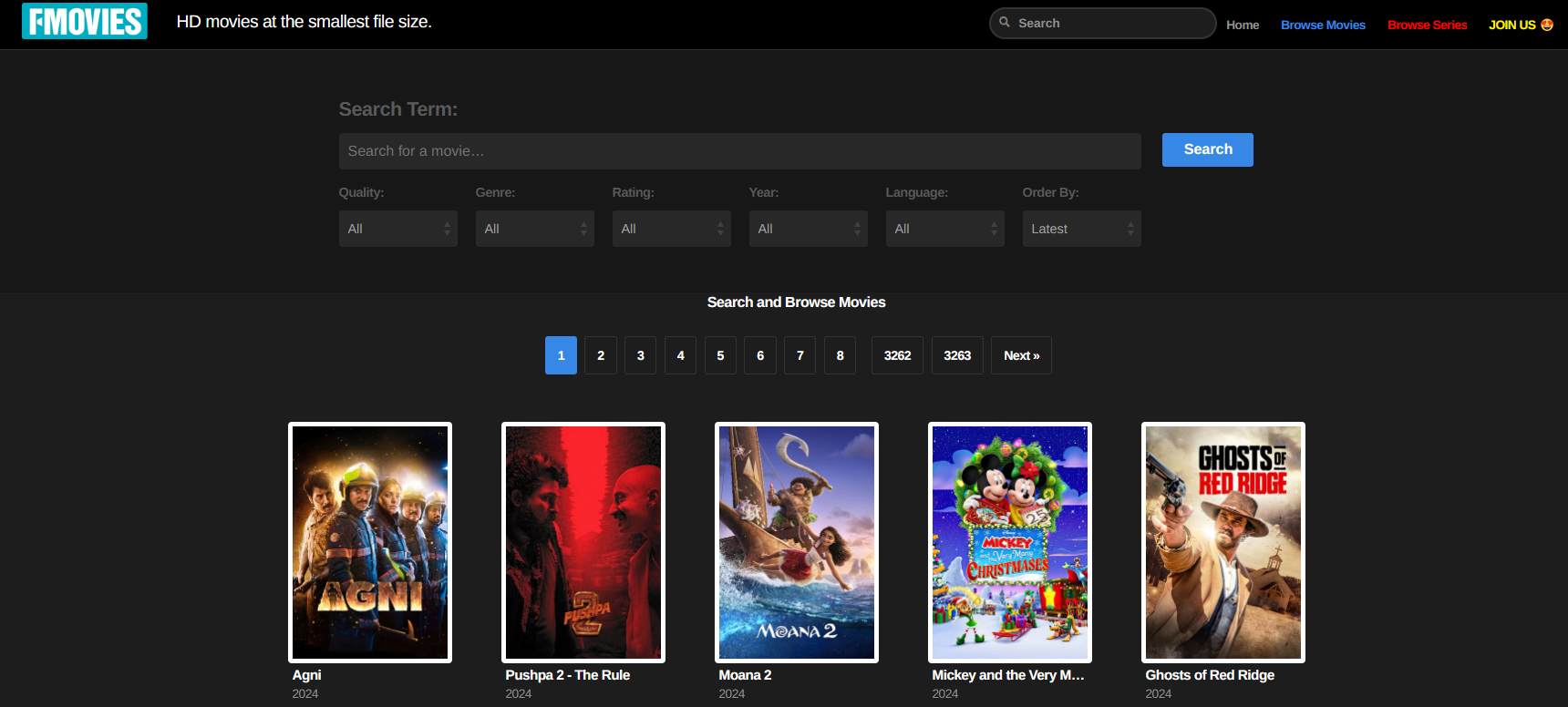Screen dimensions: 1568x707
Task: Open the Ghosts of Red Ridge title link
Action: click(1210, 675)
